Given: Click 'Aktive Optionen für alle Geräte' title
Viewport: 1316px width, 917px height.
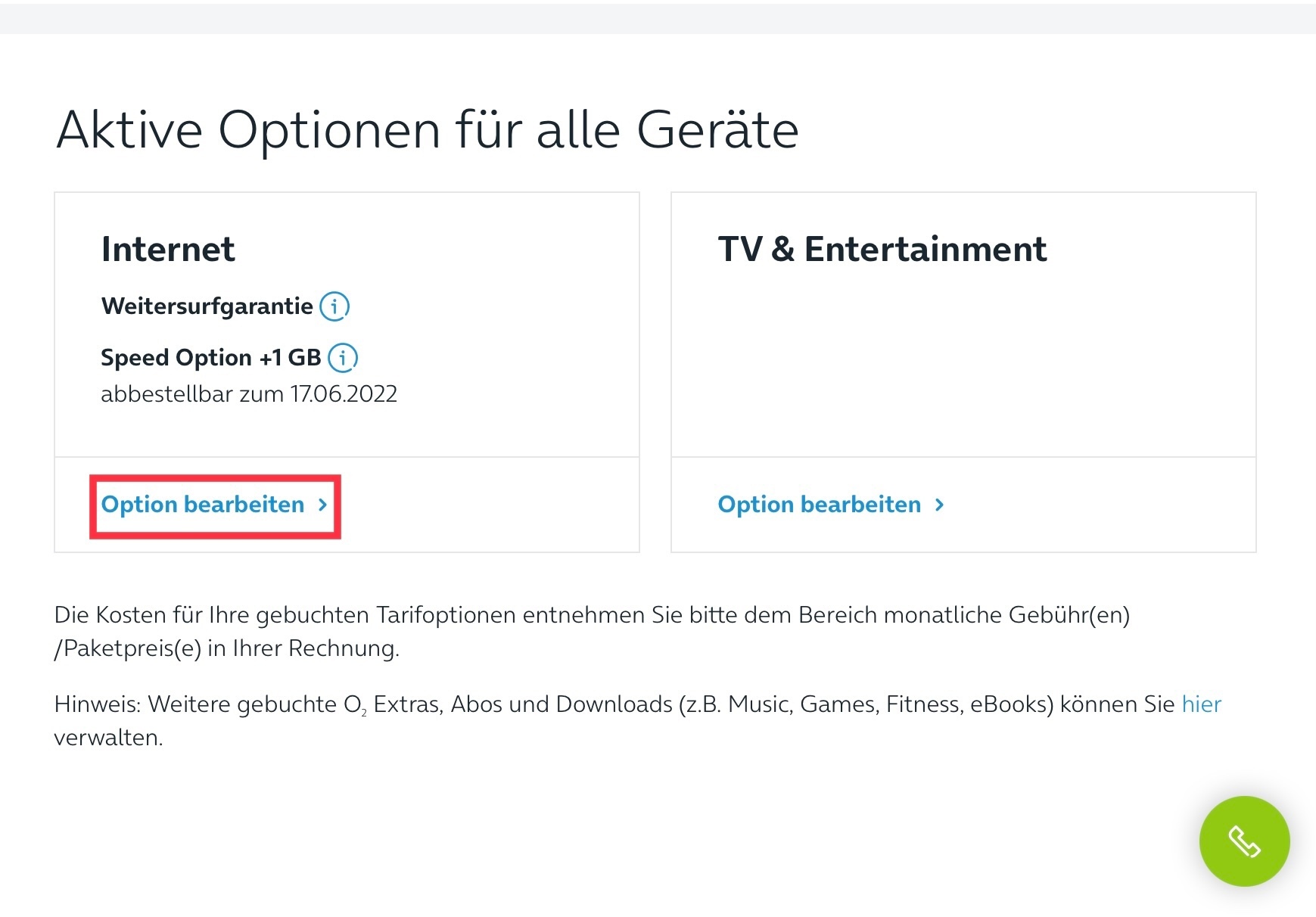Looking at the screenshot, I should pyautogui.click(x=428, y=130).
